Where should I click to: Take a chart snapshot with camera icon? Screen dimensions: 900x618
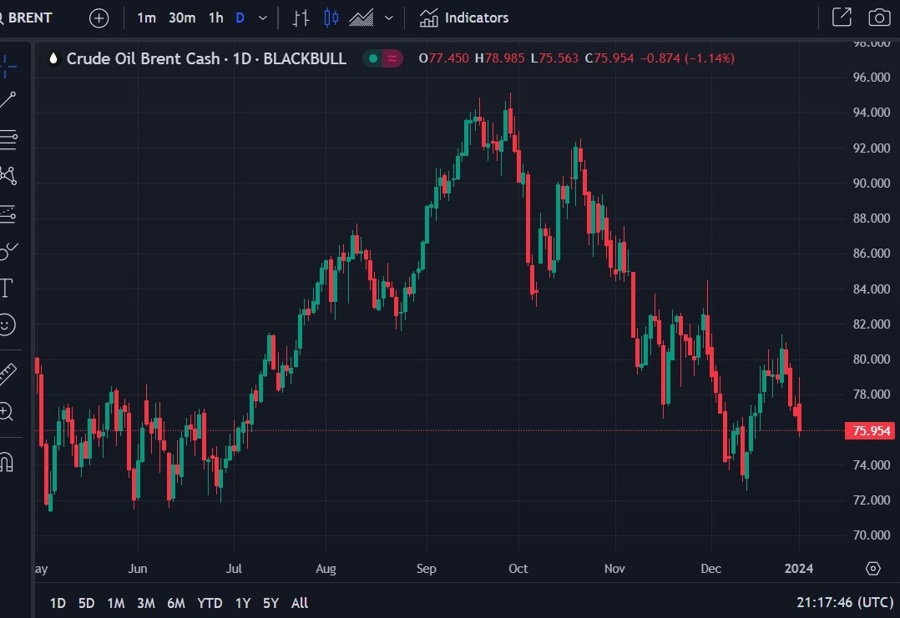[x=879, y=18]
